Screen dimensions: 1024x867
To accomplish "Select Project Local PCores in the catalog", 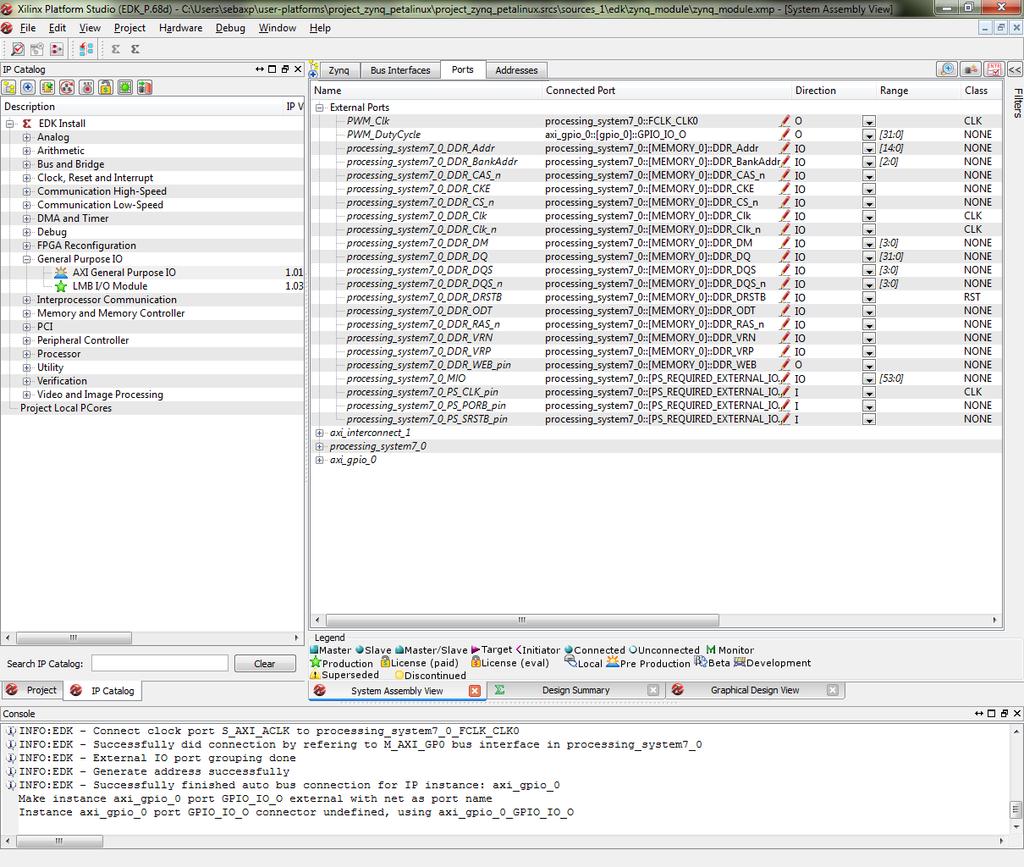I will (66, 409).
